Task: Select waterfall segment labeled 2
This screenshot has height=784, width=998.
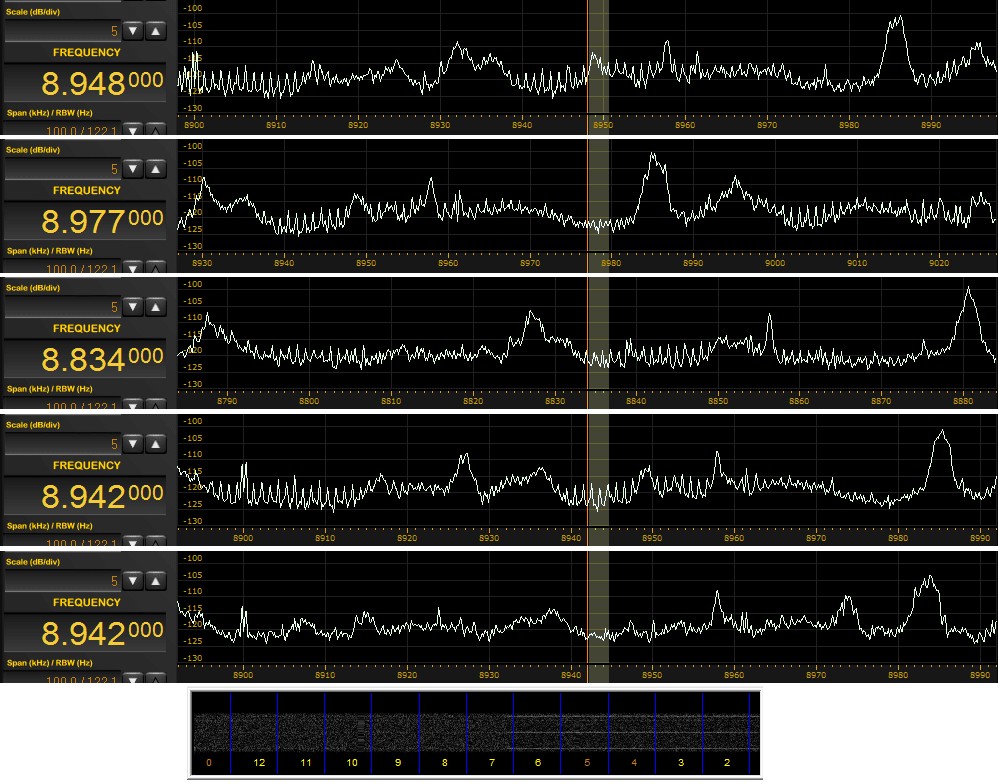Action: pos(728,762)
